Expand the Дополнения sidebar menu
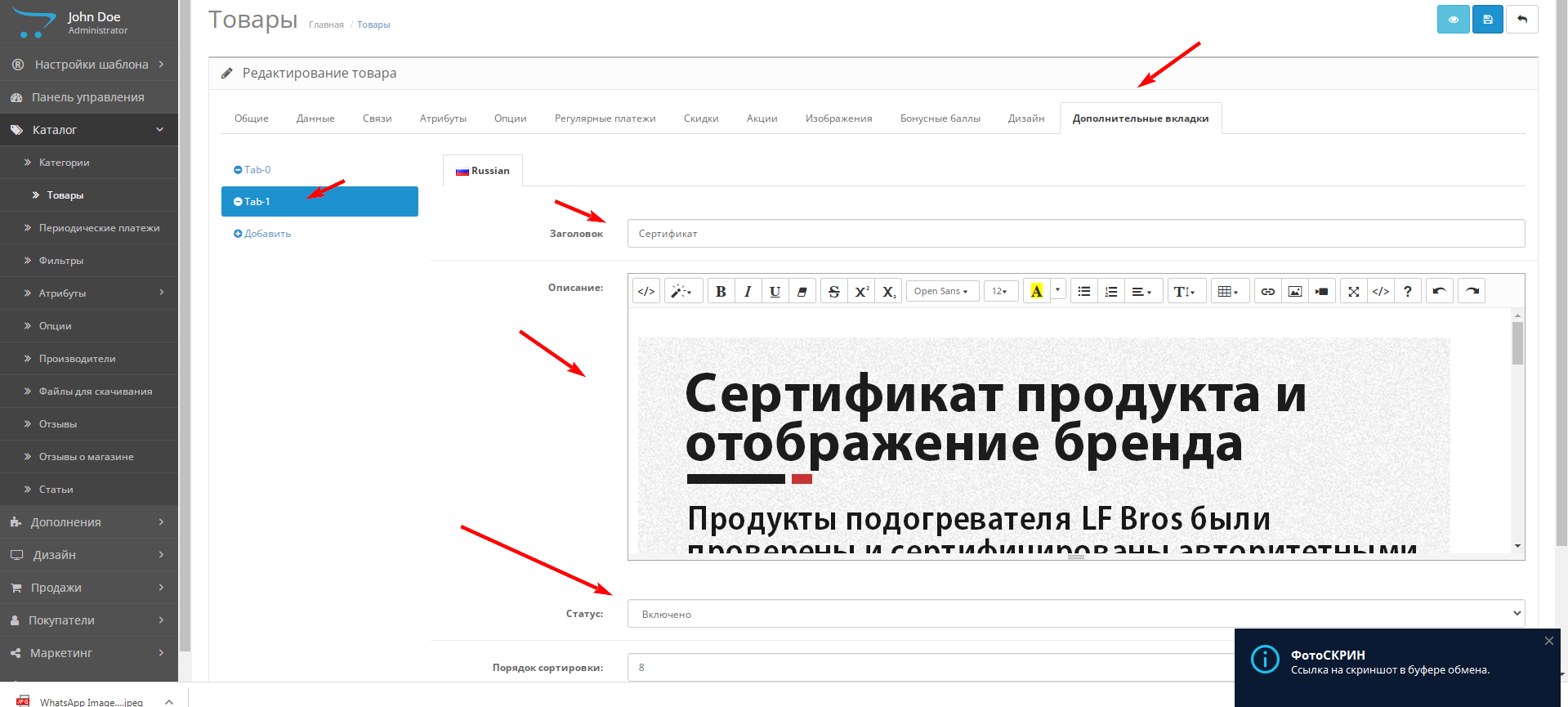The image size is (1568, 707). pos(89,522)
